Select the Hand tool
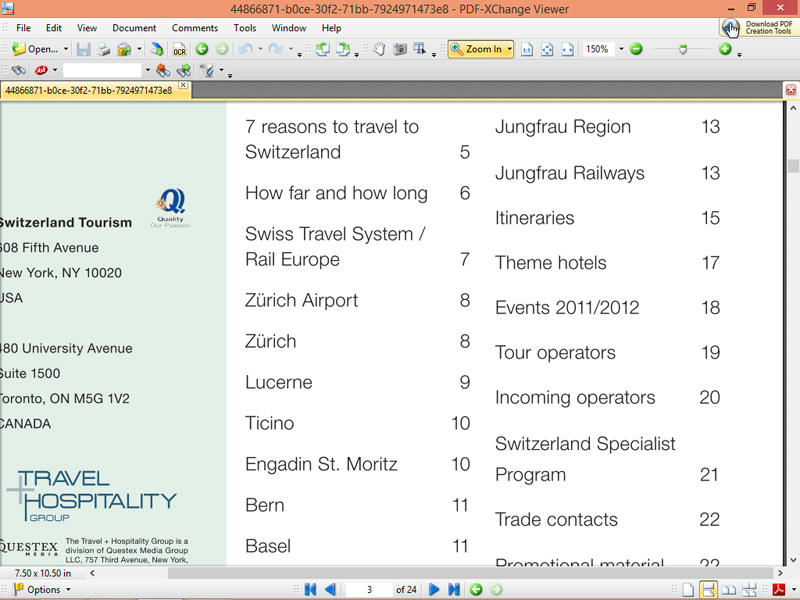 [379, 49]
